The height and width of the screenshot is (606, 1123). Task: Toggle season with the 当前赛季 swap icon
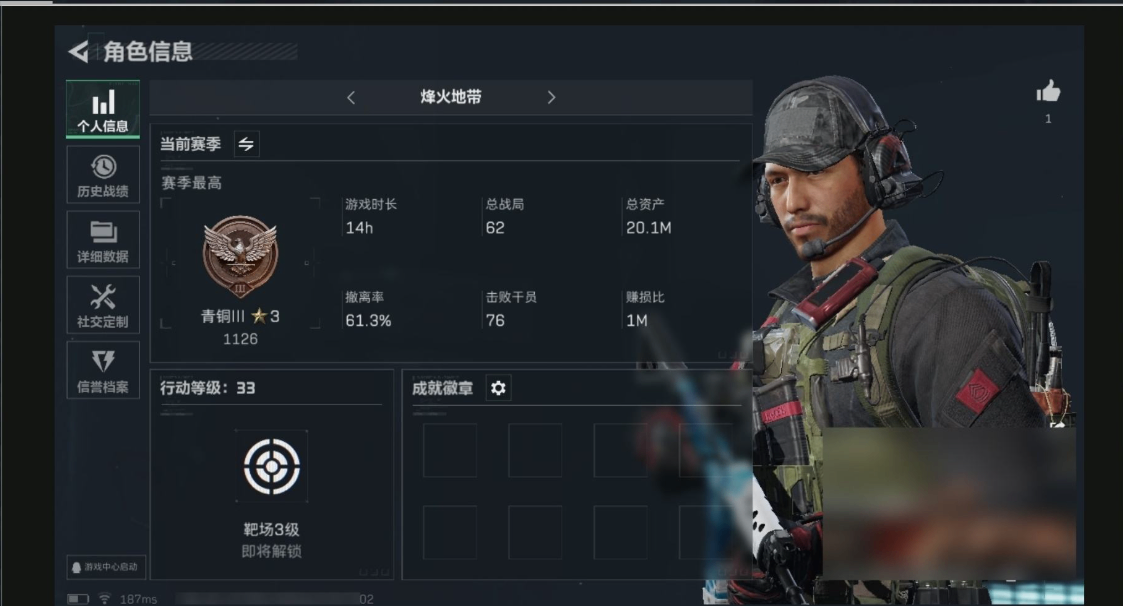coord(246,144)
